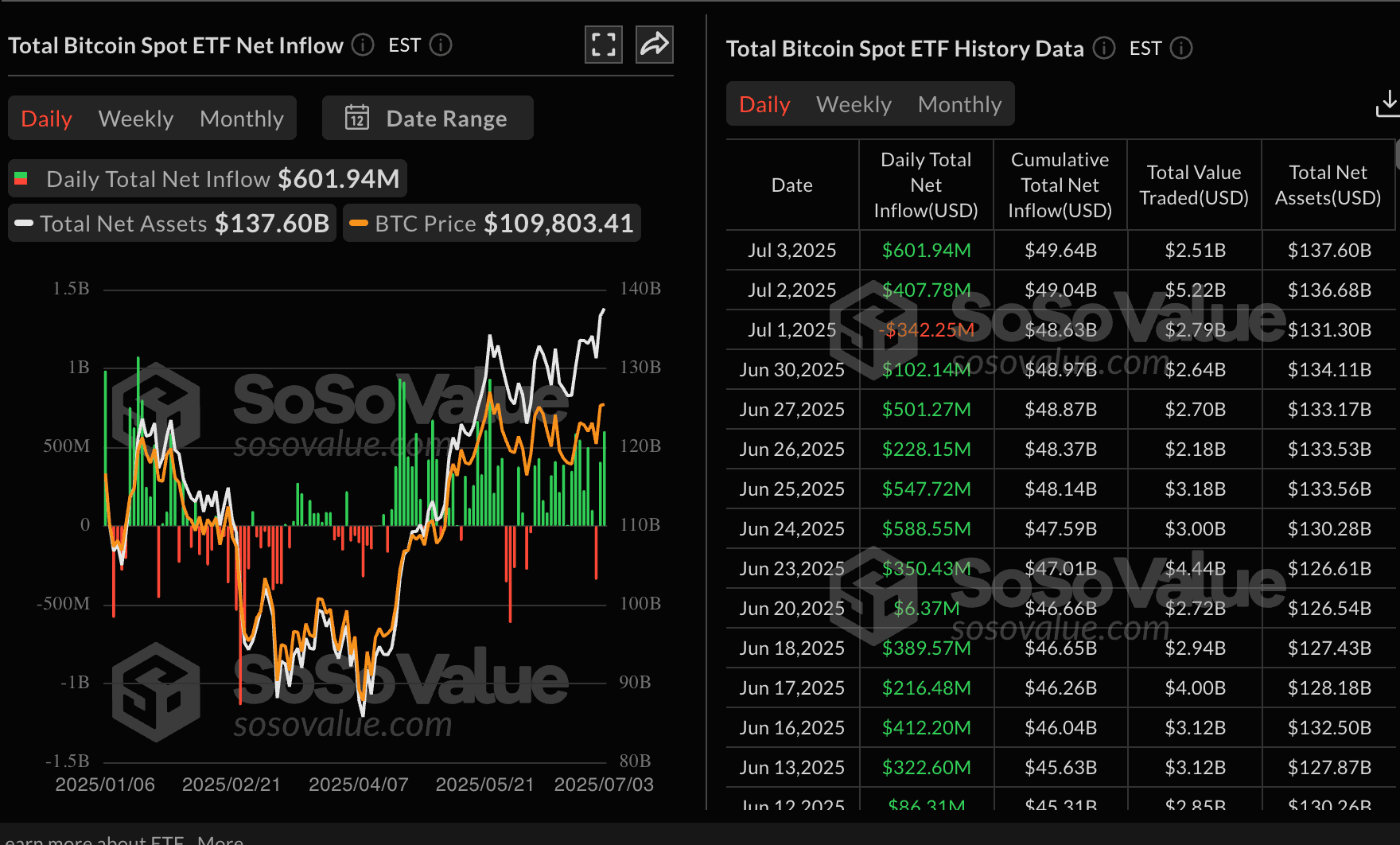This screenshot has height=845, width=1400.
Task: Click the info icon next to History Data title
Action: [1104, 49]
